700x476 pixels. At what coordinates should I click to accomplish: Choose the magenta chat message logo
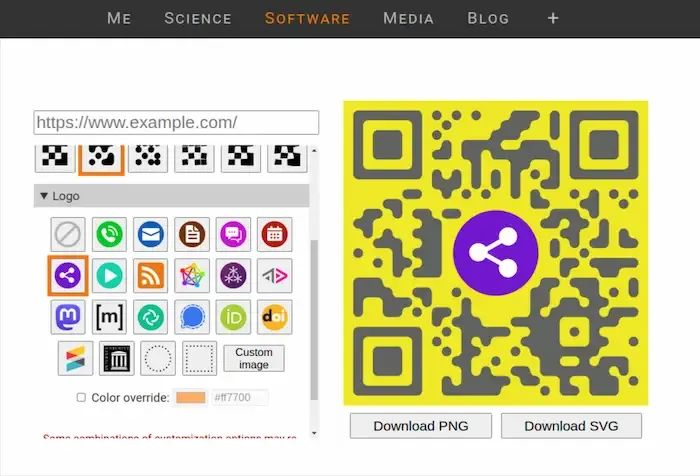pyautogui.click(x=233, y=234)
